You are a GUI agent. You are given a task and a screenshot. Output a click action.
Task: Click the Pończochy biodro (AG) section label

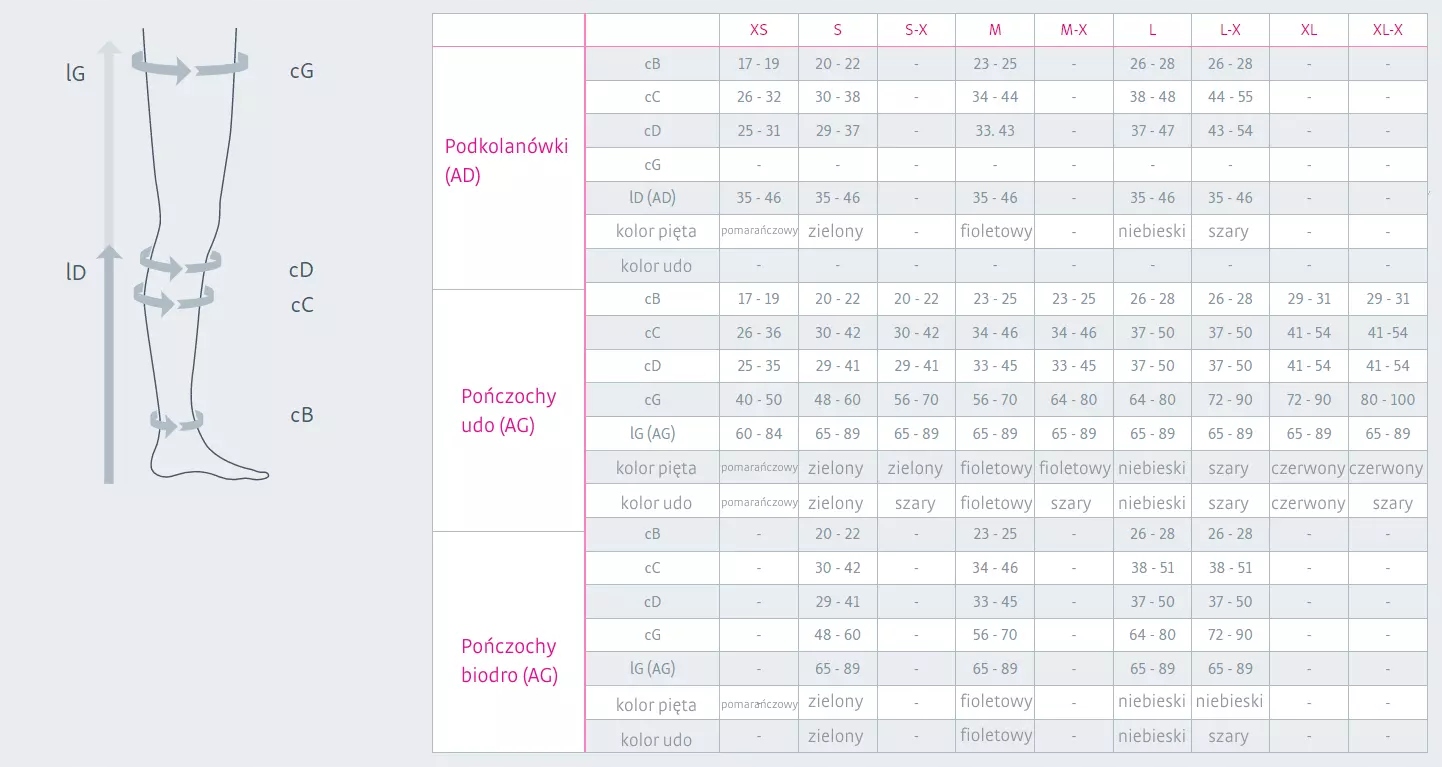[x=508, y=660]
